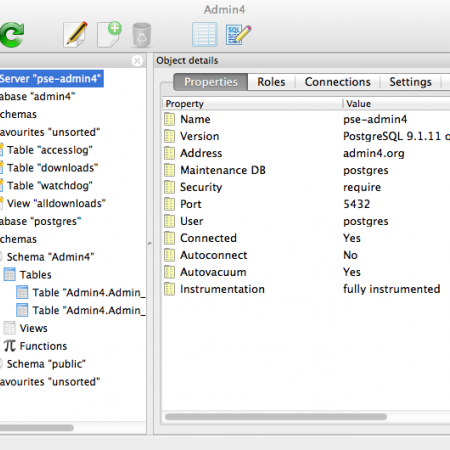Screen dimensions: 450x450
Task: Click the splitter handle between panels
Action: pyautogui.click(x=150, y=244)
